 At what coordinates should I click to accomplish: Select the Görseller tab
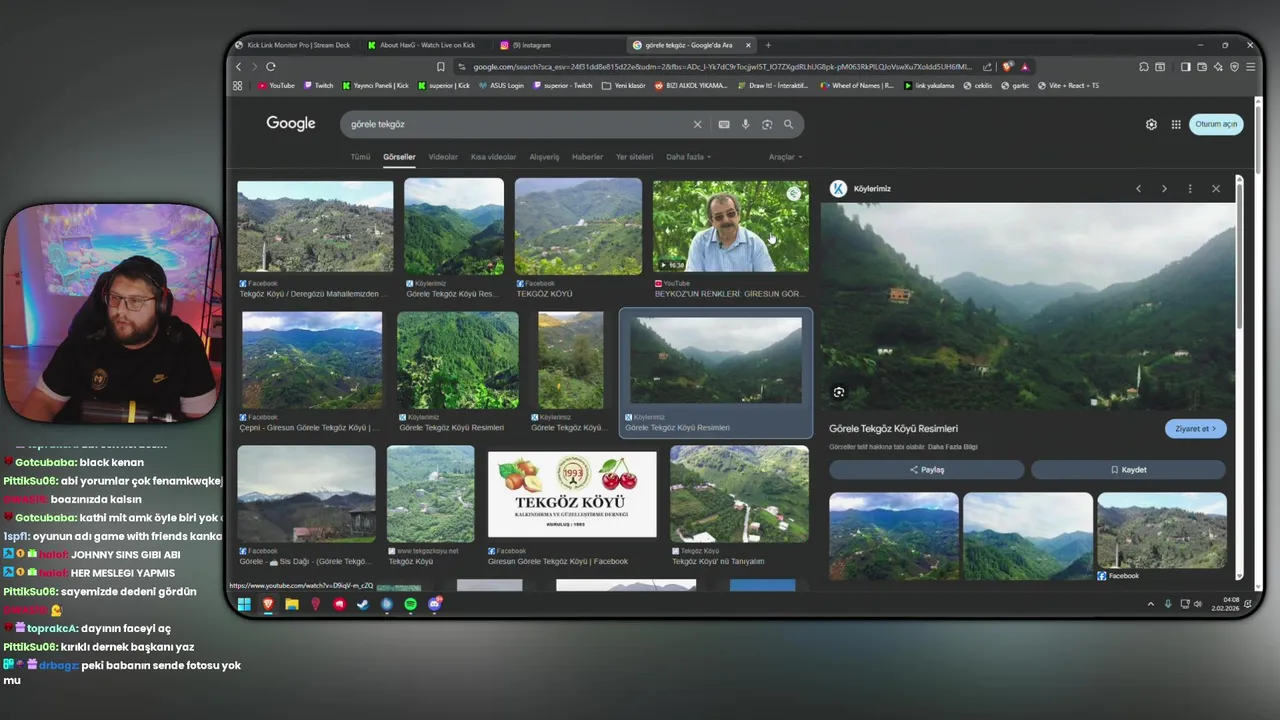[399, 157]
